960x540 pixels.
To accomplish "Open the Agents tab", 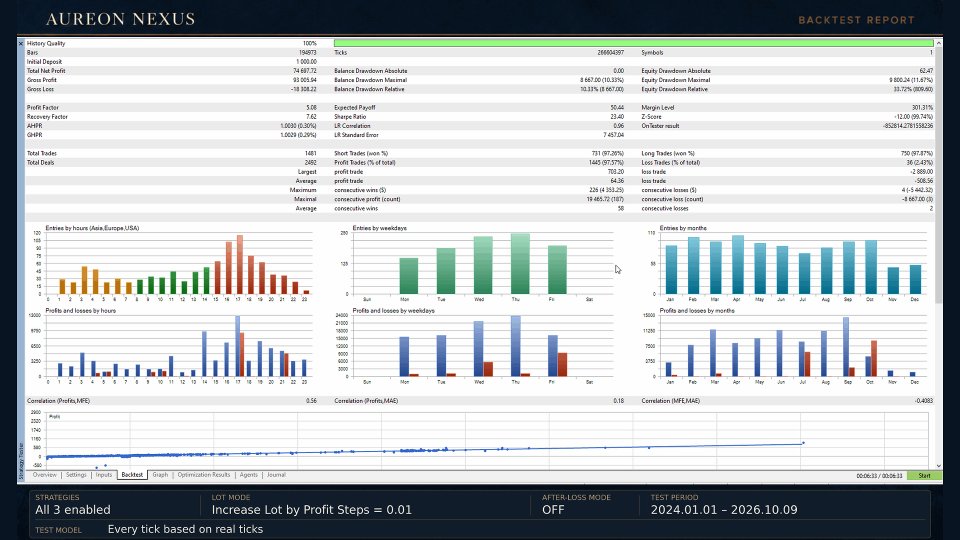I will 249,475.
